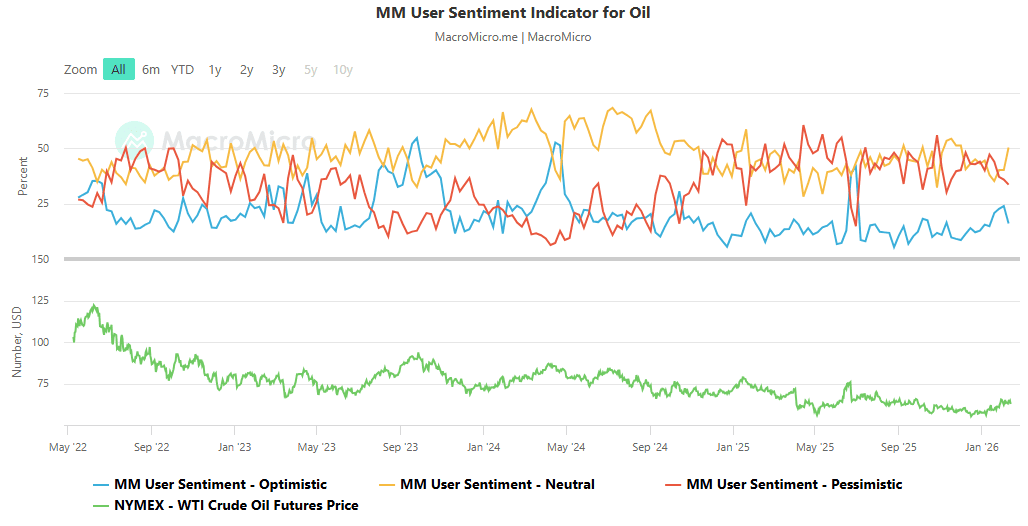Click the blue Optimistic legend line marker
Screen dimensions: 1028x526
(101, 484)
